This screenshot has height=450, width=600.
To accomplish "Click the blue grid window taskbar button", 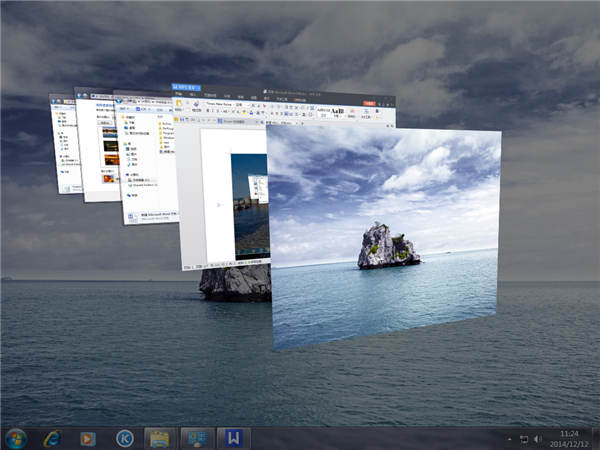I will pyautogui.click(x=197, y=439).
